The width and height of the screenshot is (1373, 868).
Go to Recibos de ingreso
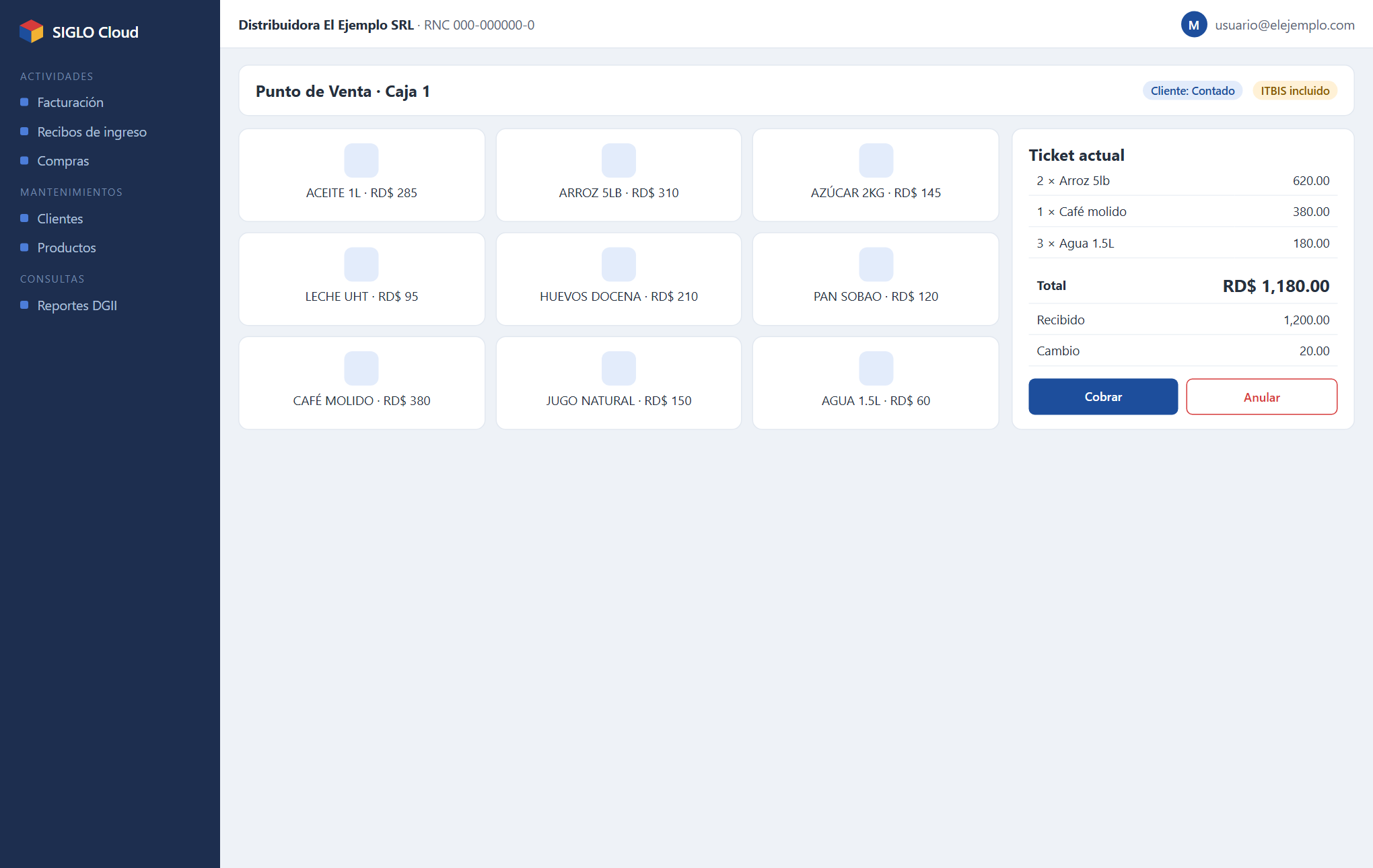92,132
